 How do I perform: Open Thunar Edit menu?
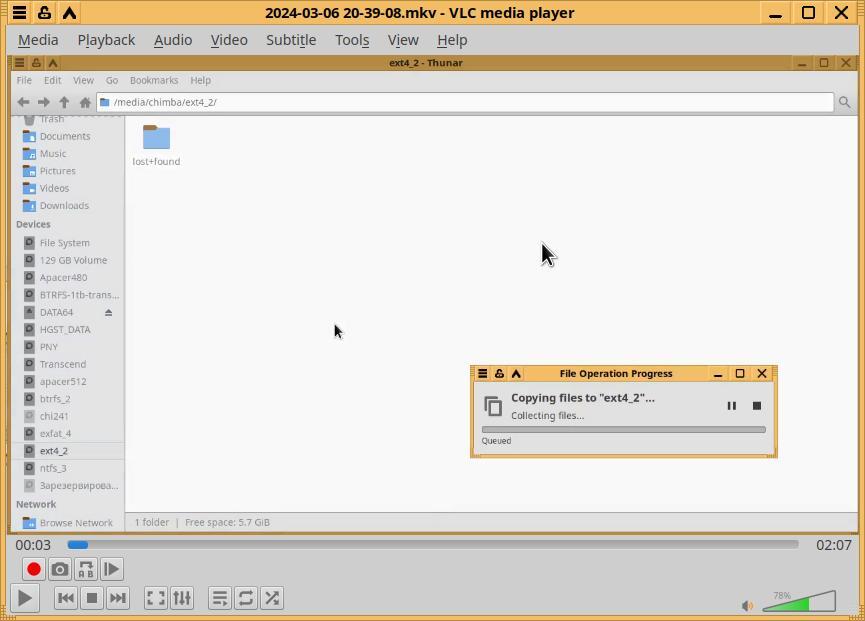[52, 81]
